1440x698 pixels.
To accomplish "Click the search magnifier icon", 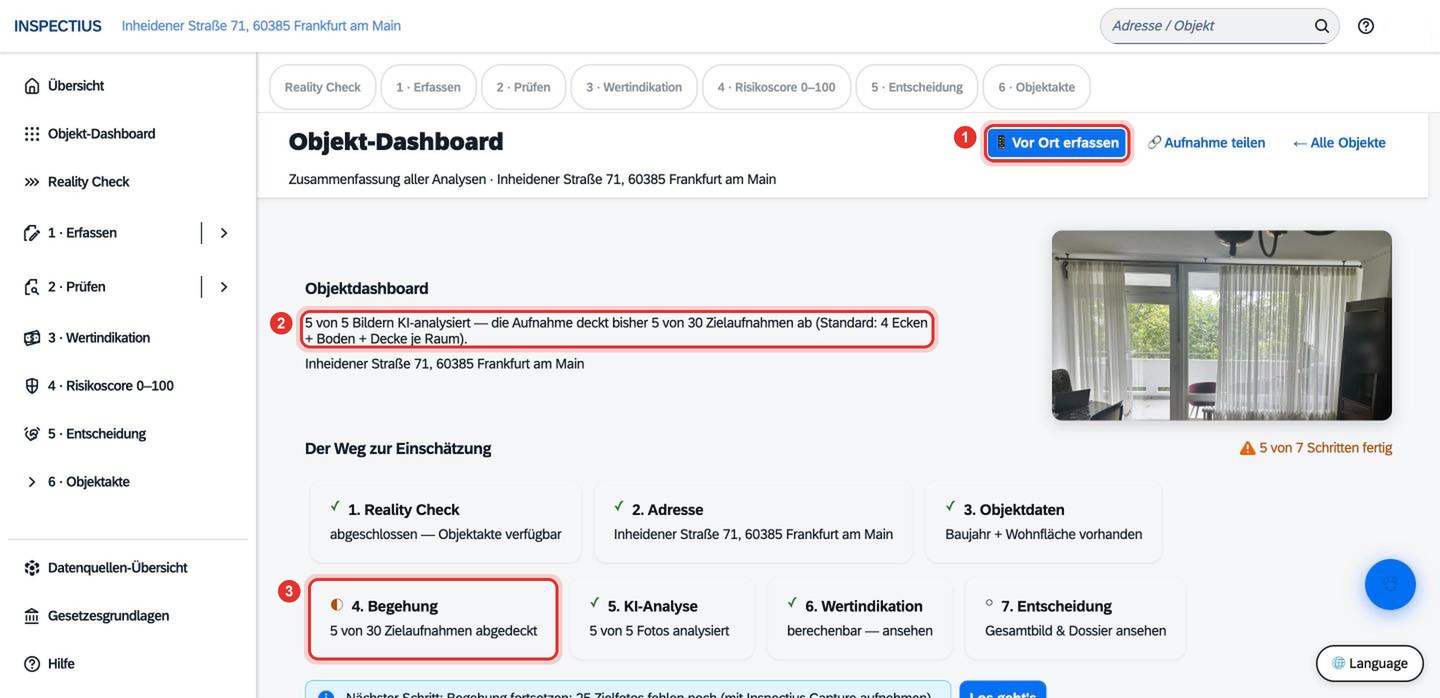I will point(1322,26).
